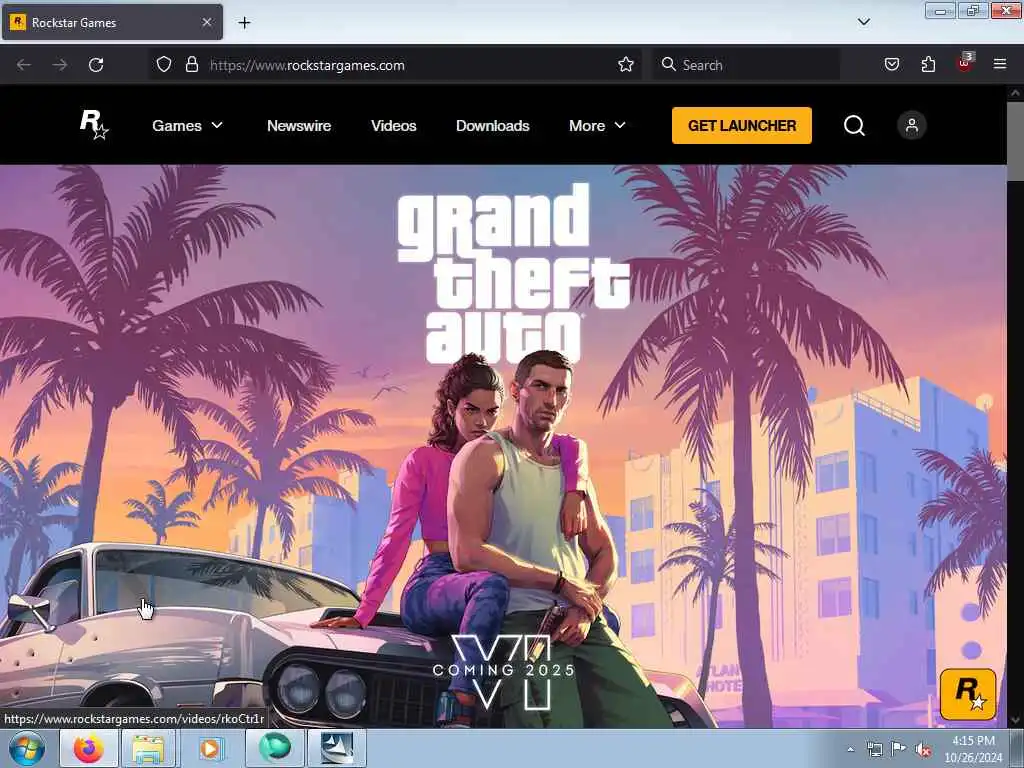This screenshot has height=768, width=1024.
Task: Open the Action Center flag icon
Action: [899, 749]
